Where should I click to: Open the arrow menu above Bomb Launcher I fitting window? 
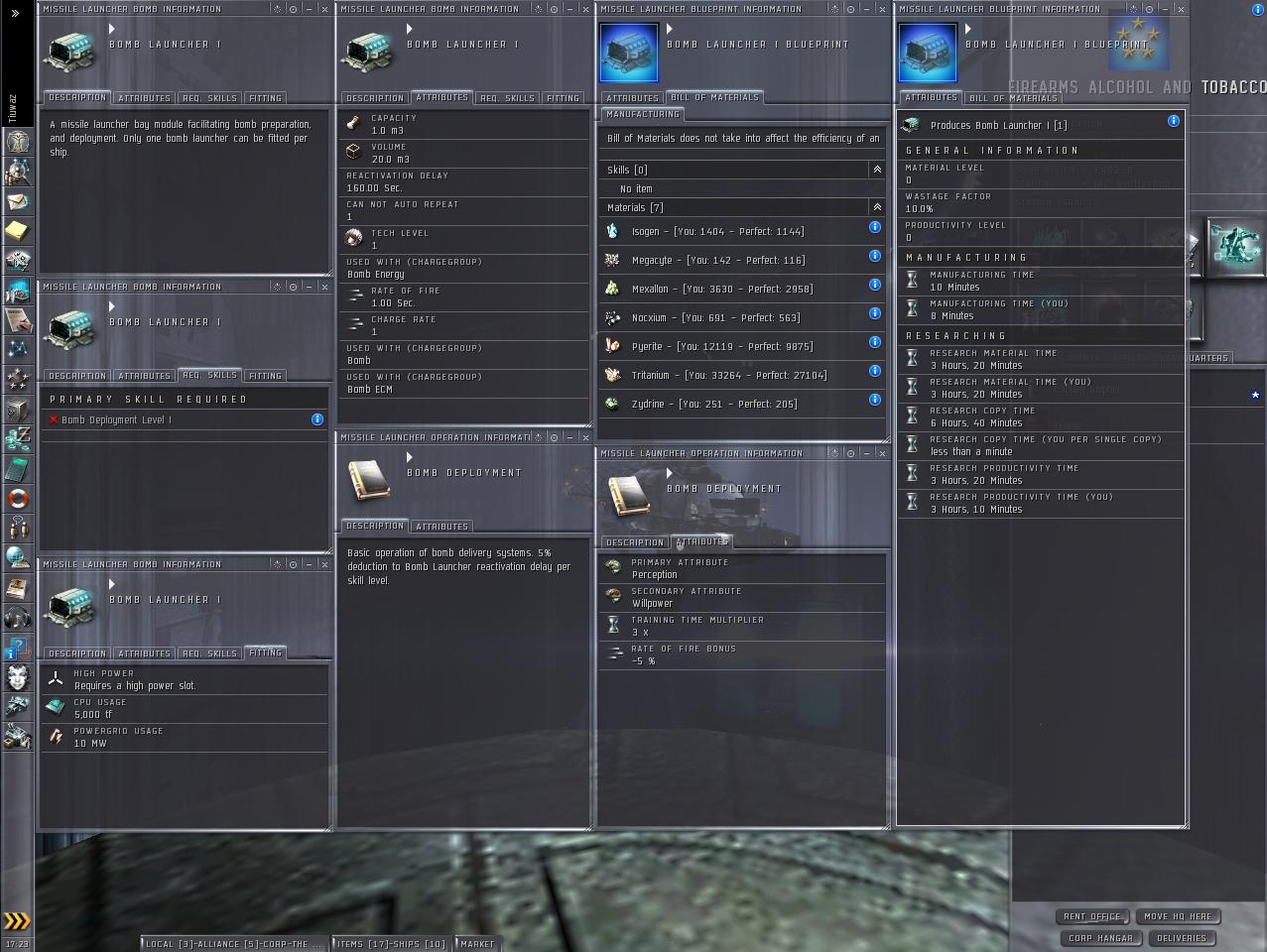(x=111, y=585)
